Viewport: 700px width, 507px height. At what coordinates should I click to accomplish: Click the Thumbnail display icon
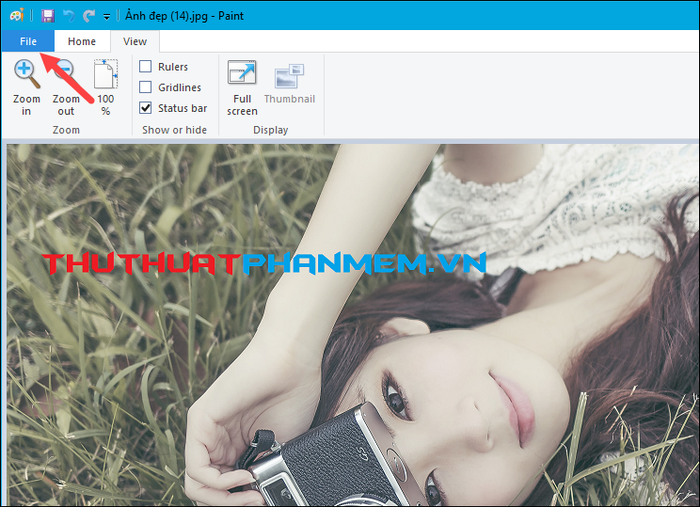pos(289,76)
